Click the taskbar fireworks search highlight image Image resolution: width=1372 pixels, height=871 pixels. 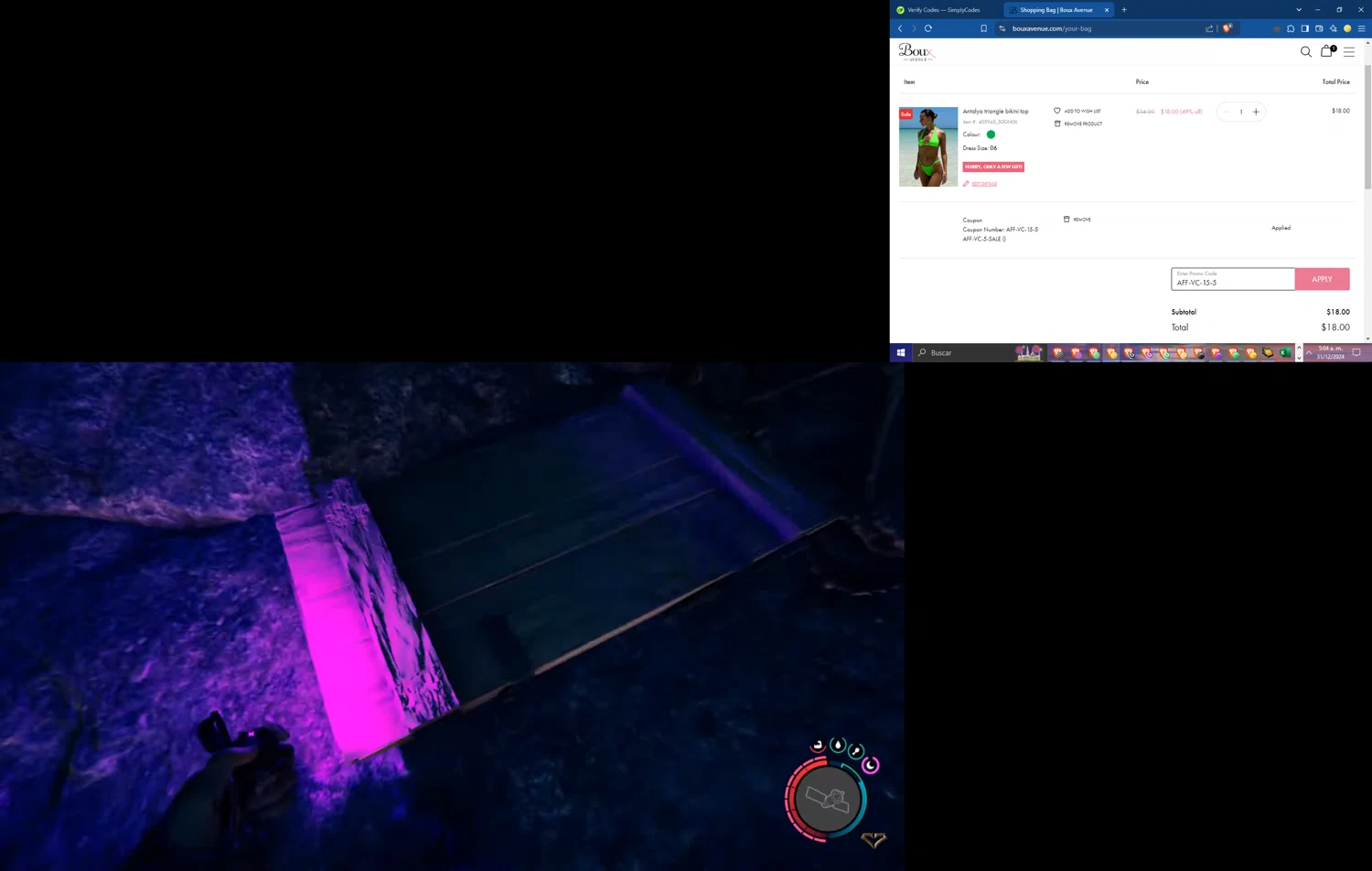[x=1029, y=352]
